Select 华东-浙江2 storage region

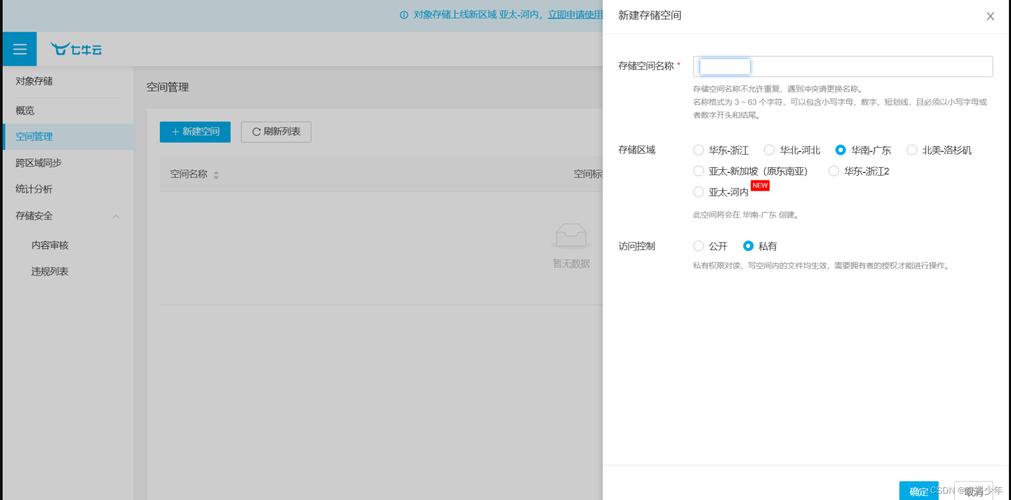[834, 171]
